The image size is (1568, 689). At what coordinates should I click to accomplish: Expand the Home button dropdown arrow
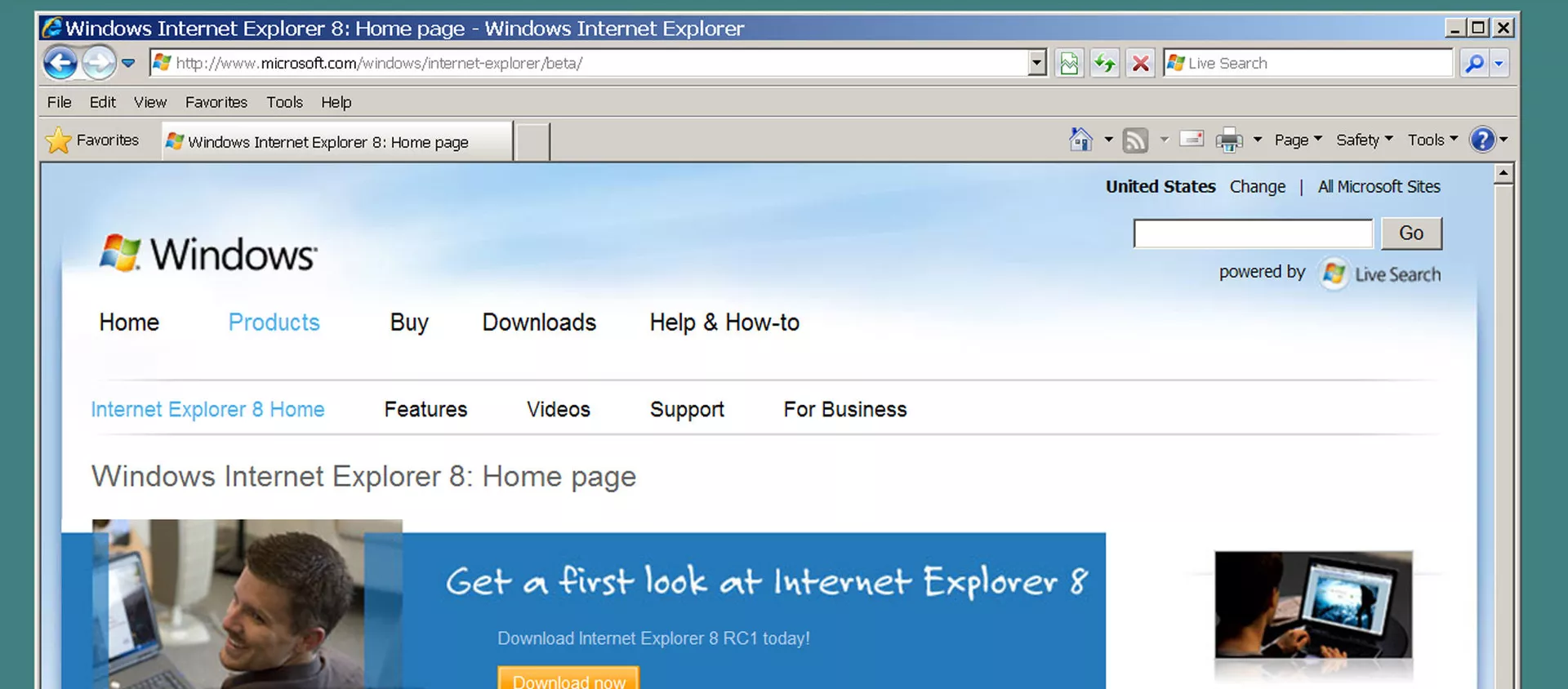click(x=1108, y=140)
